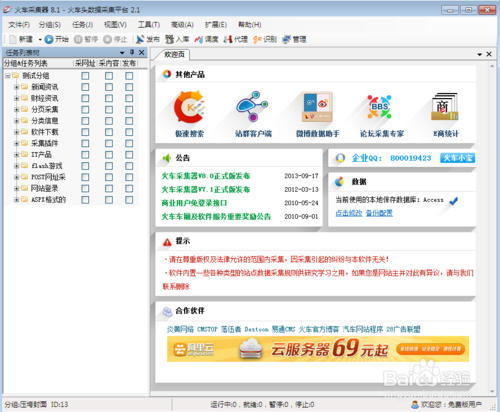Click the 暂停 pause toolbar icon
This screenshot has width=500, height=412.
[78, 39]
